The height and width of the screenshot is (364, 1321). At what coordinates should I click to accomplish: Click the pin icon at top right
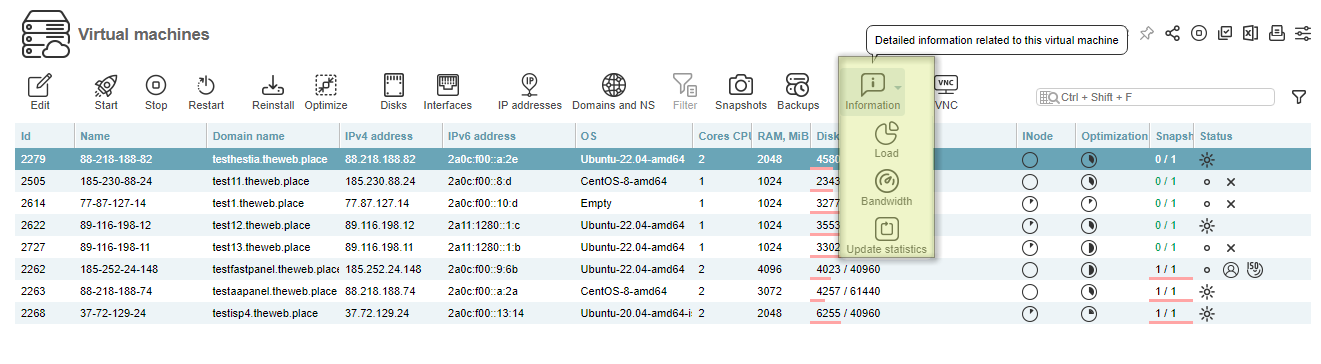(x=1147, y=33)
